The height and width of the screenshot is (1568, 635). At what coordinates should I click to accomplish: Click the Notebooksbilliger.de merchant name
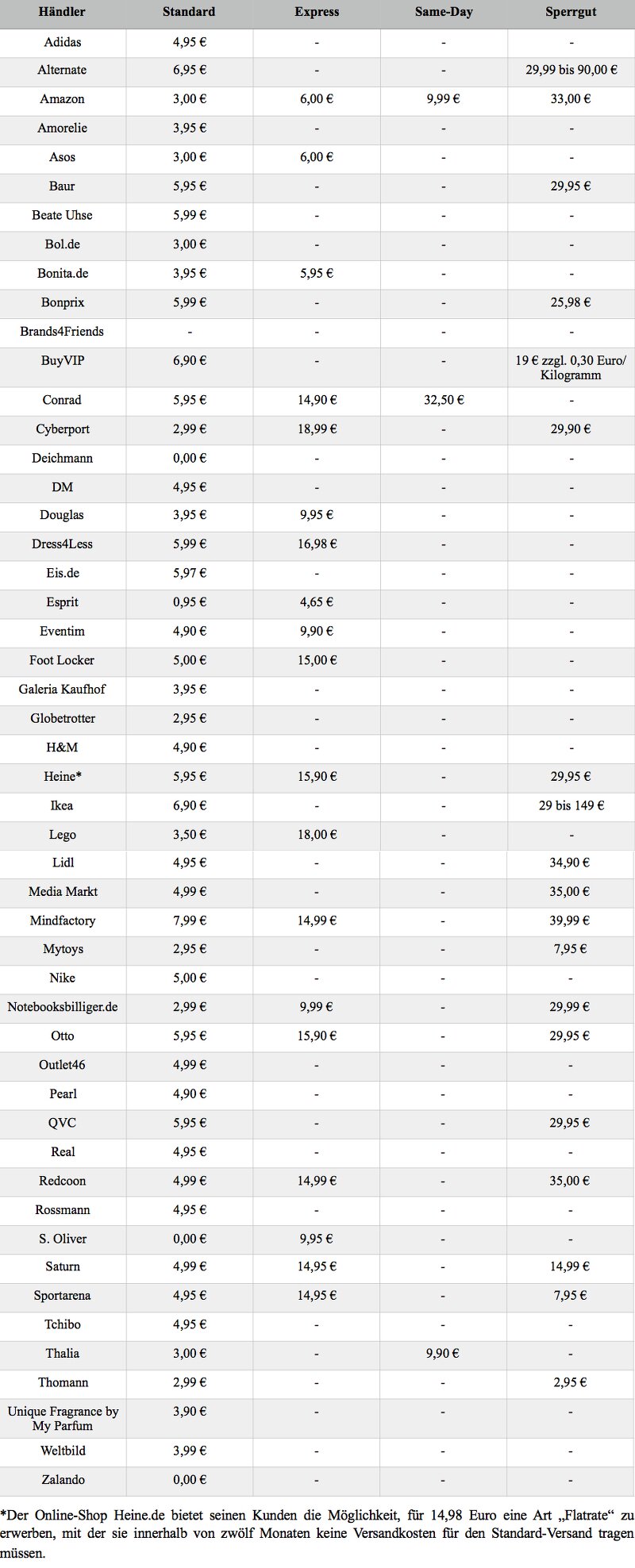point(62,1007)
